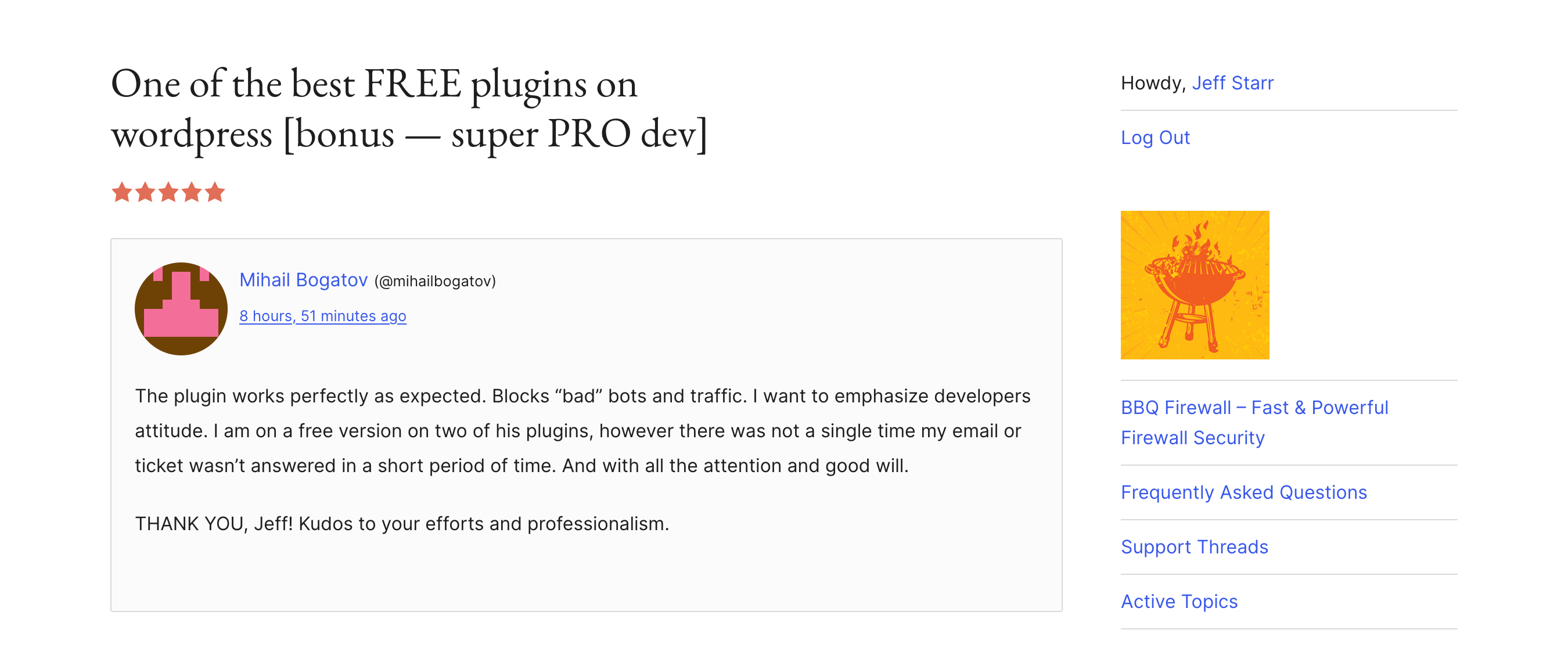
Task: Open BBQ Firewall – Fast & Powerful plugin link
Action: [1254, 423]
